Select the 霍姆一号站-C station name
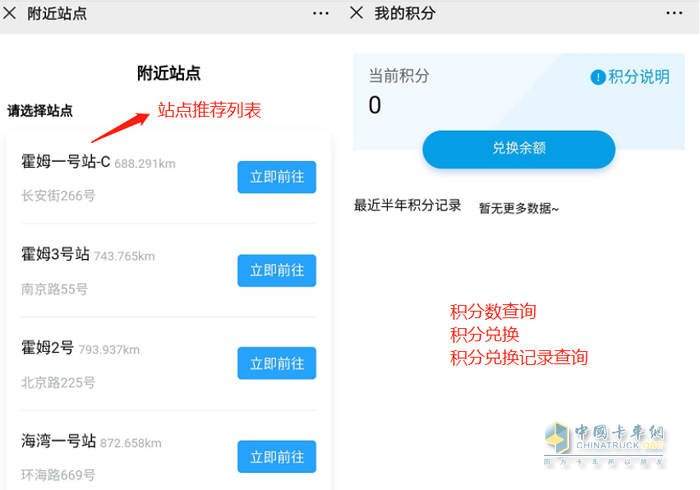 (65, 161)
